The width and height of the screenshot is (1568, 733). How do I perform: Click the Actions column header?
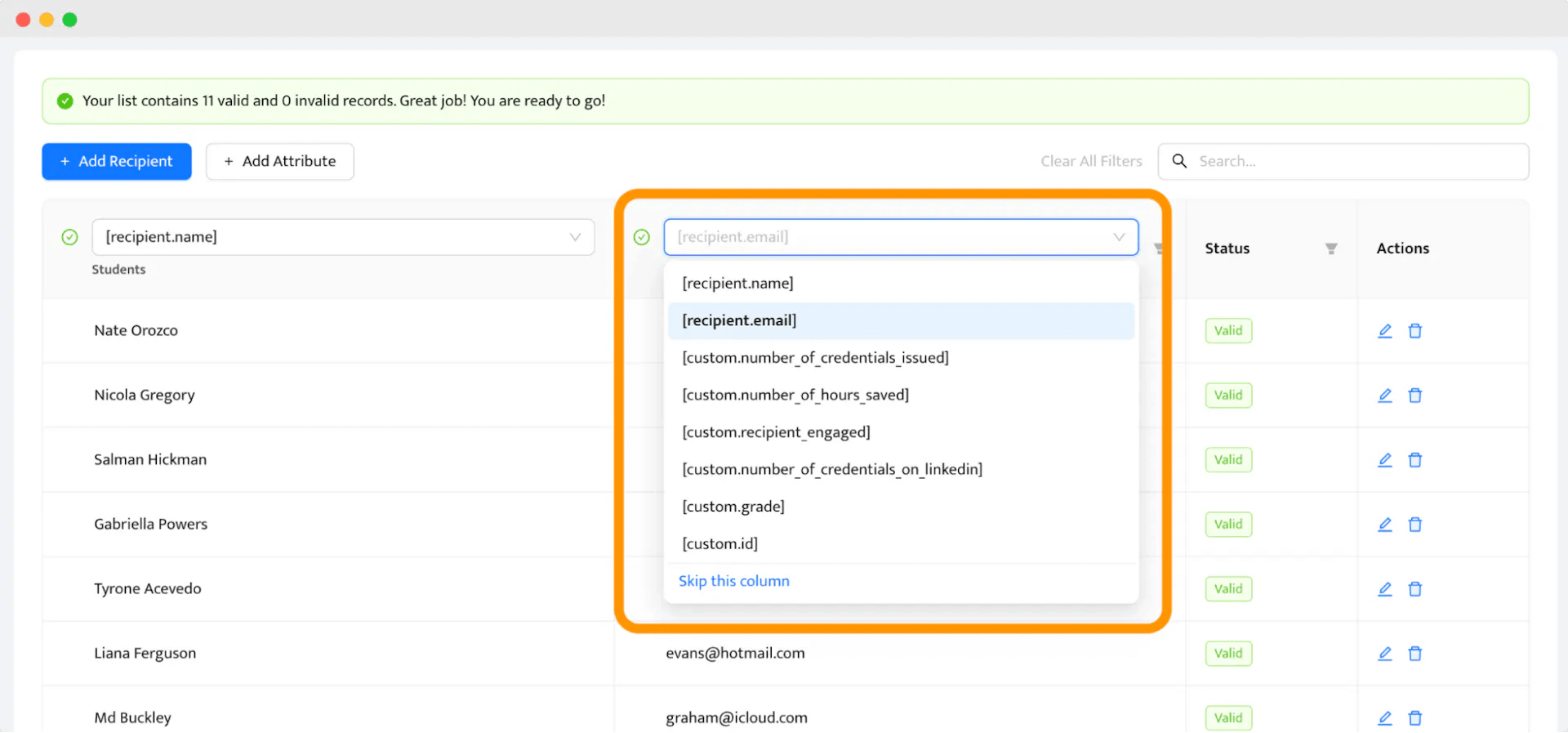click(x=1403, y=248)
